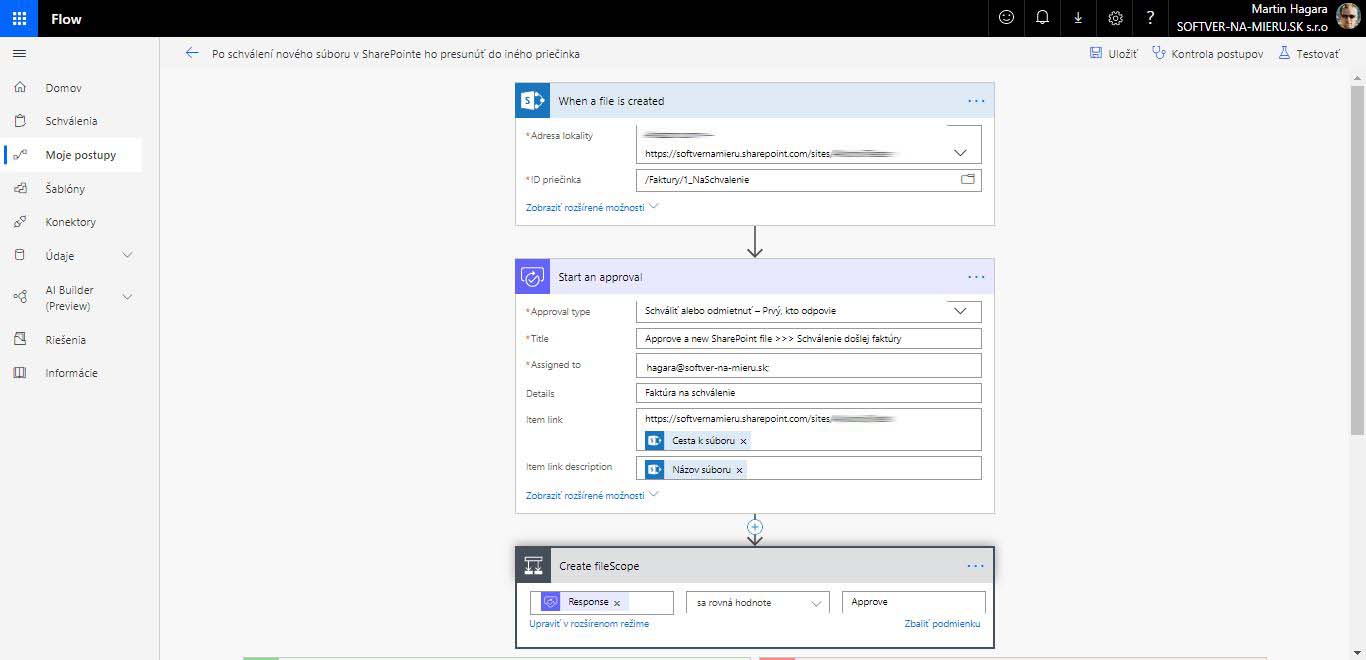The height and width of the screenshot is (660, 1366).
Task: Click the Start an approval step icon
Action: click(533, 277)
